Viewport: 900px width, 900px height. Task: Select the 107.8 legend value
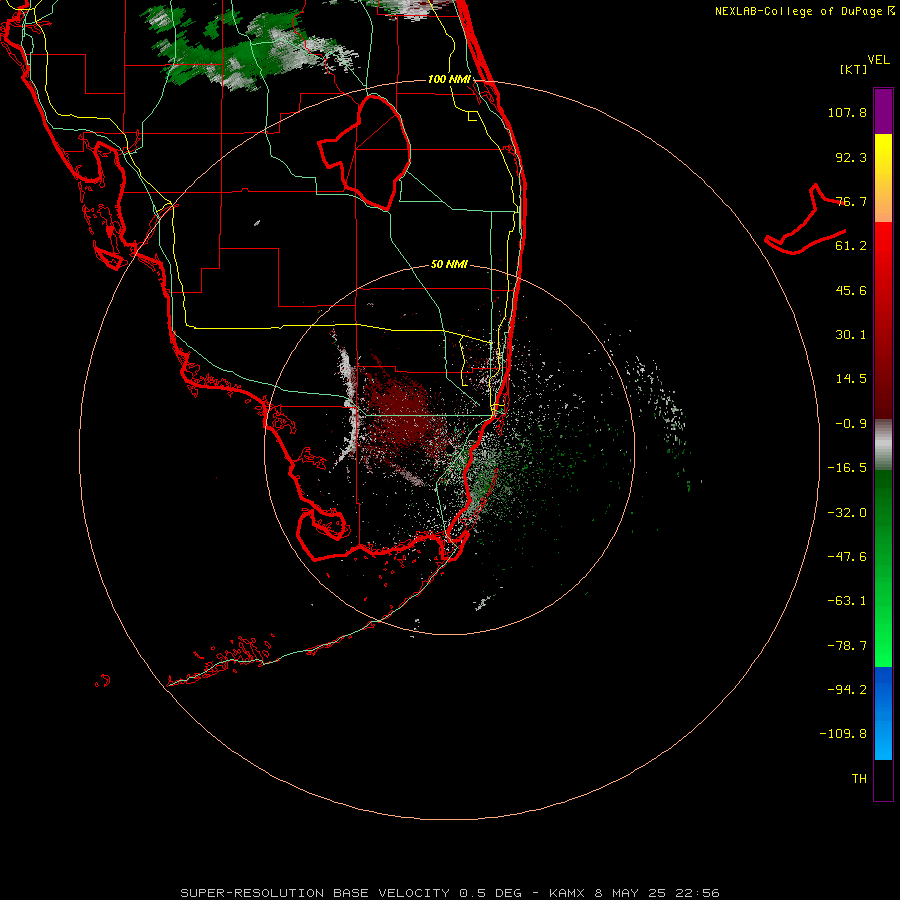tap(847, 112)
